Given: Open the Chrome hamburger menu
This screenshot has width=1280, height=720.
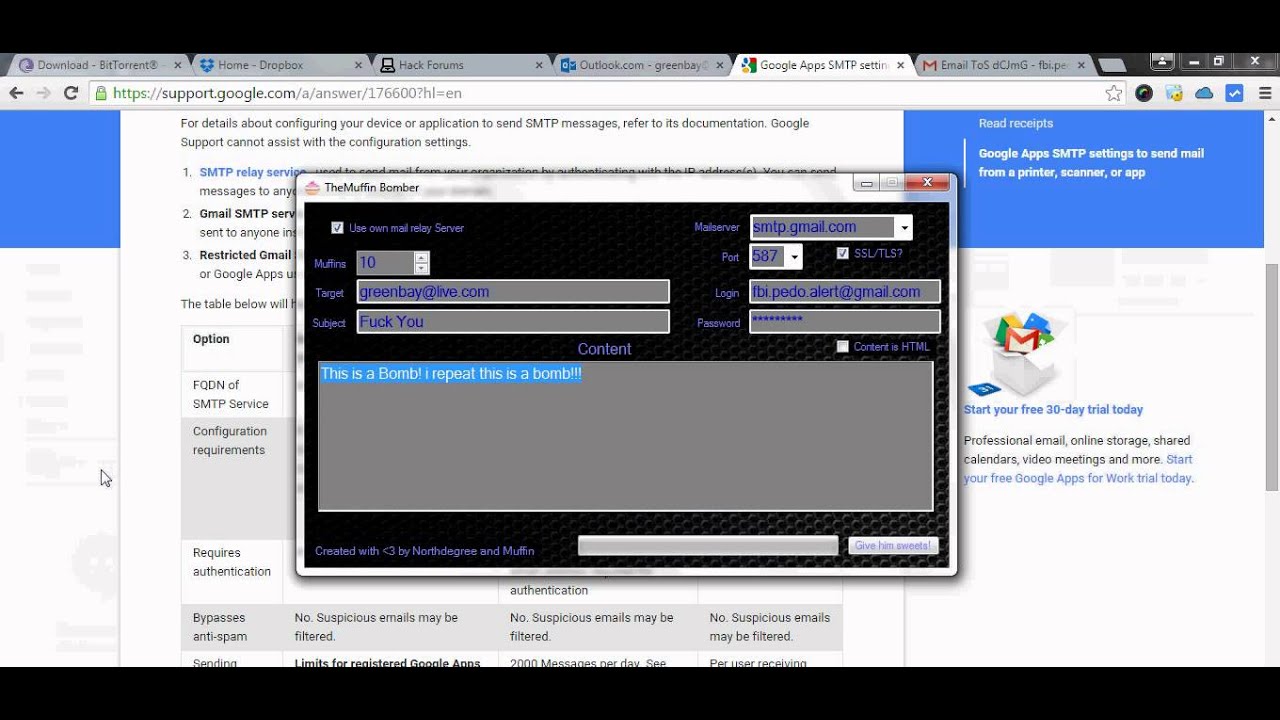Looking at the screenshot, I should [1265, 93].
